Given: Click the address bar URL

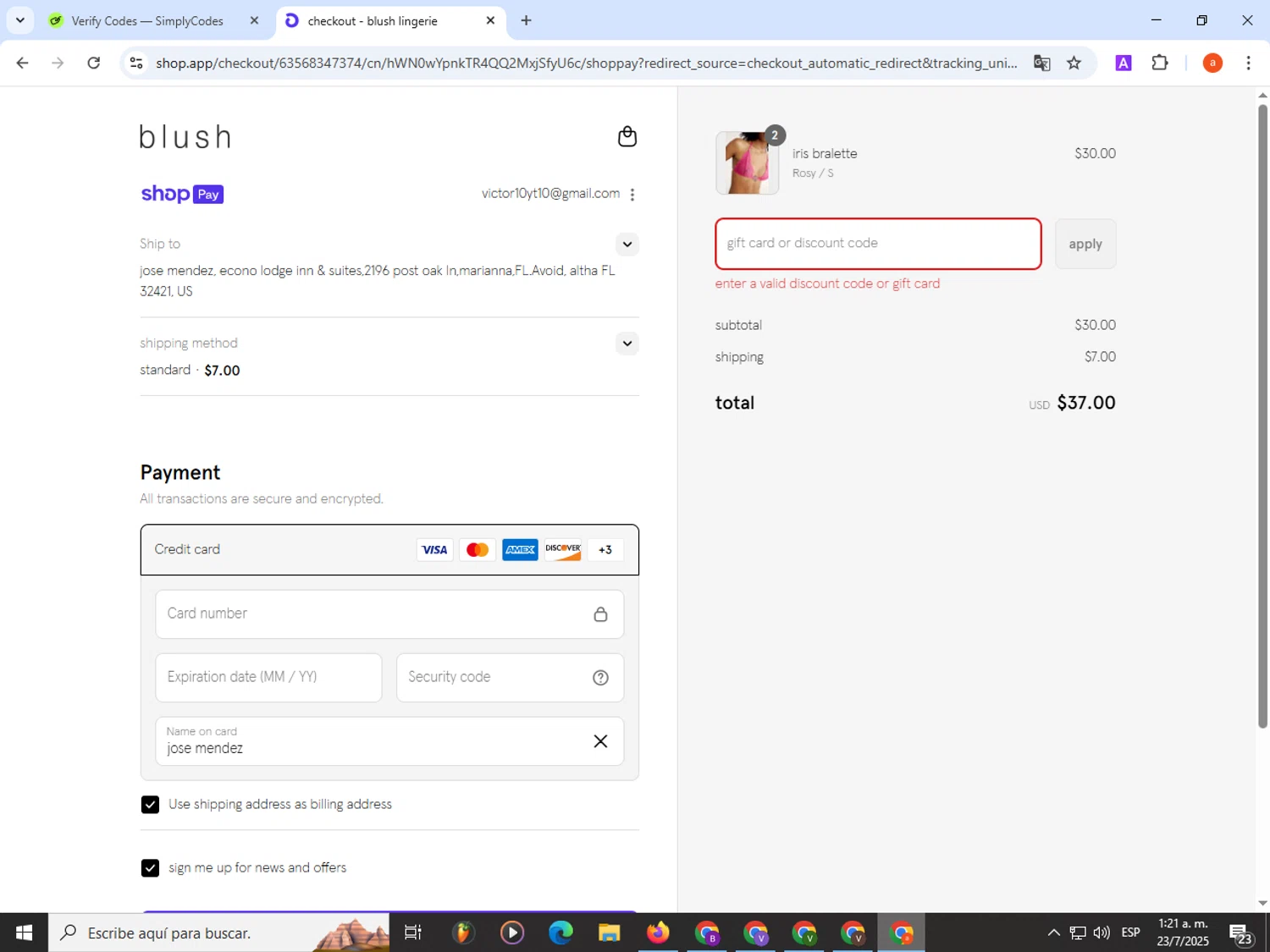Looking at the screenshot, I should tap(586, 63).
